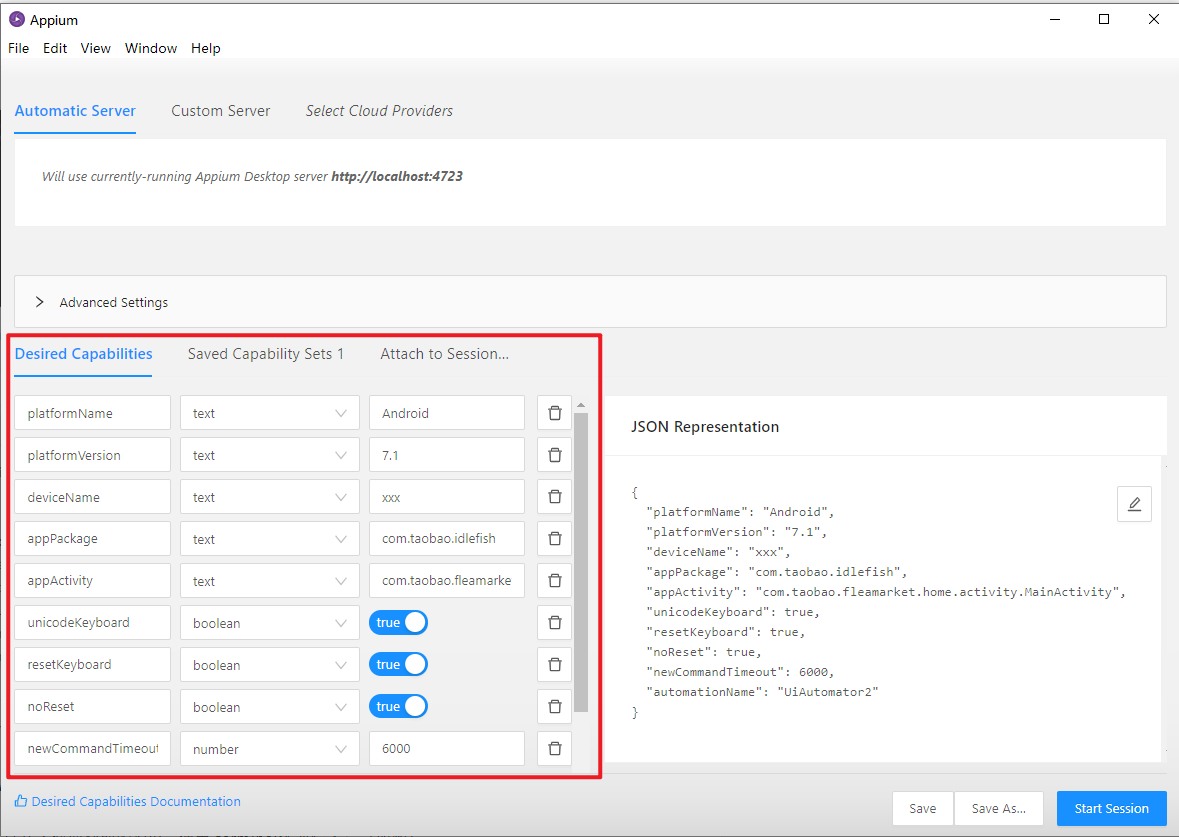Screen dimensions: 1179x837
Task: Click the appPackage name field
Action: click(92, 538)
